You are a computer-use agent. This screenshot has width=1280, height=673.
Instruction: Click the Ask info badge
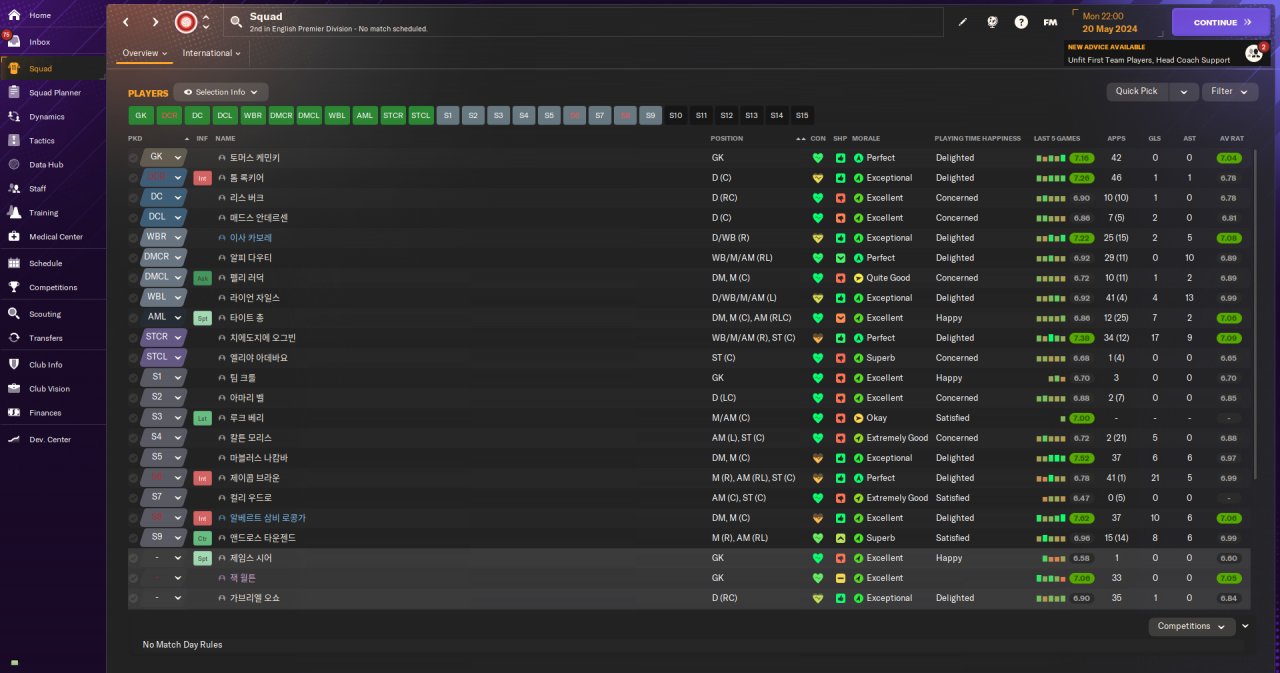[x=202, y=278]
